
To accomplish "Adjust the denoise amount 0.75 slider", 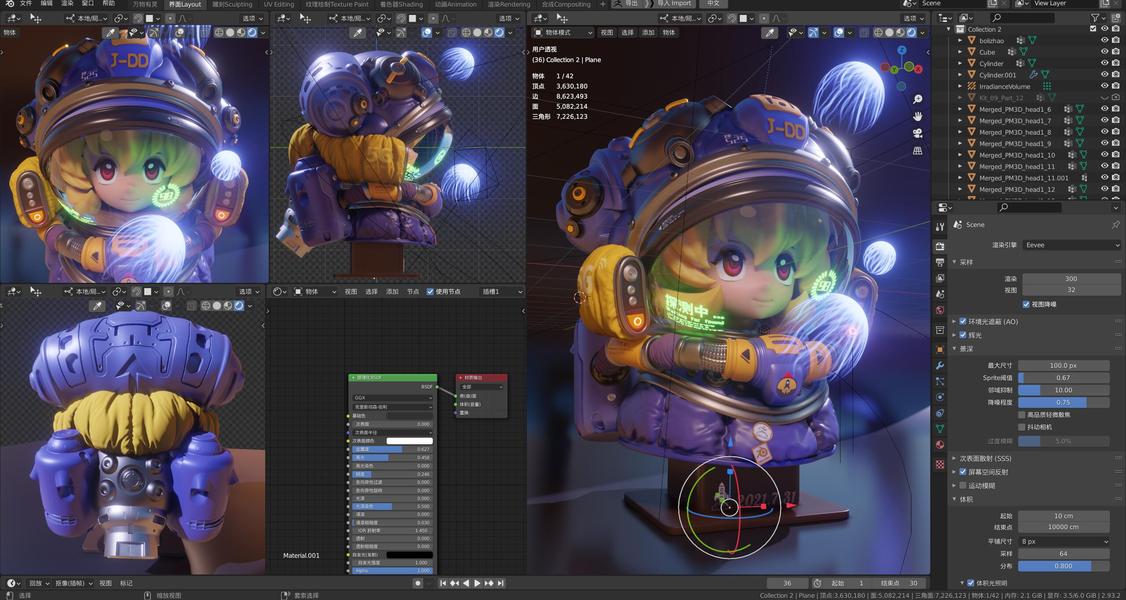I will 1064,402.
